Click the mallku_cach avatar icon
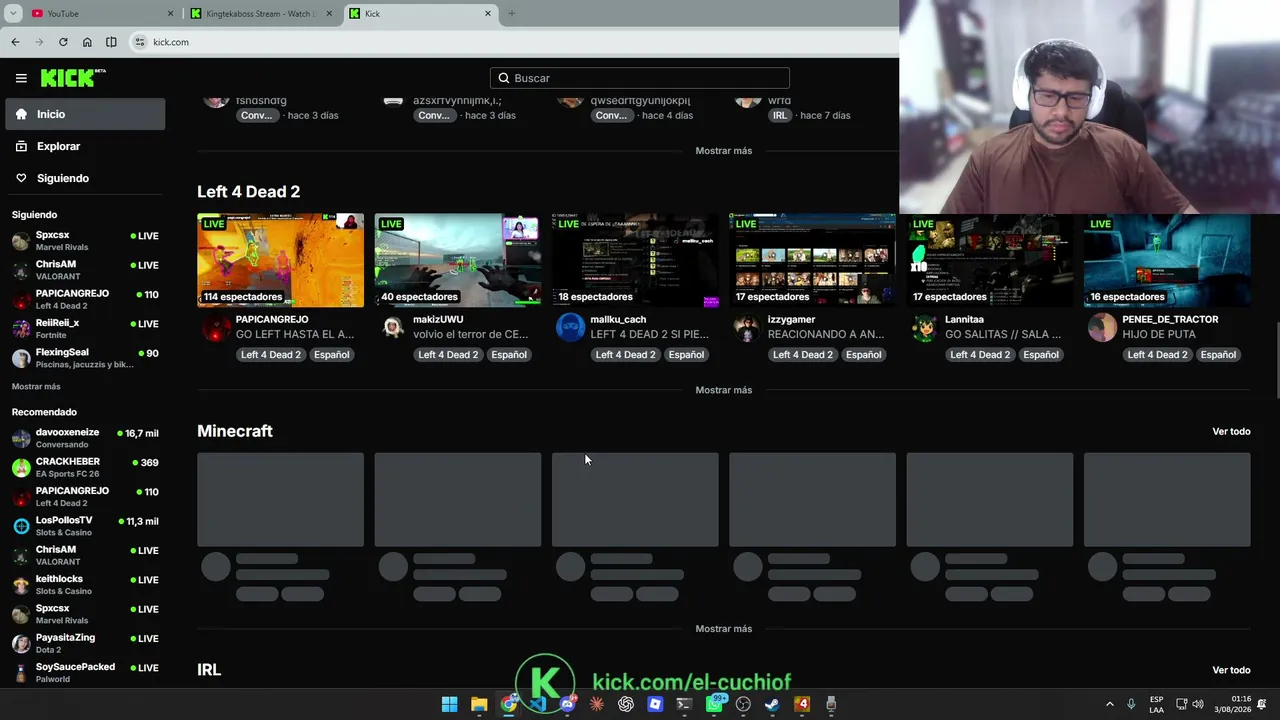The height and width of the screenshot is (720, 1280). [570, 327]
